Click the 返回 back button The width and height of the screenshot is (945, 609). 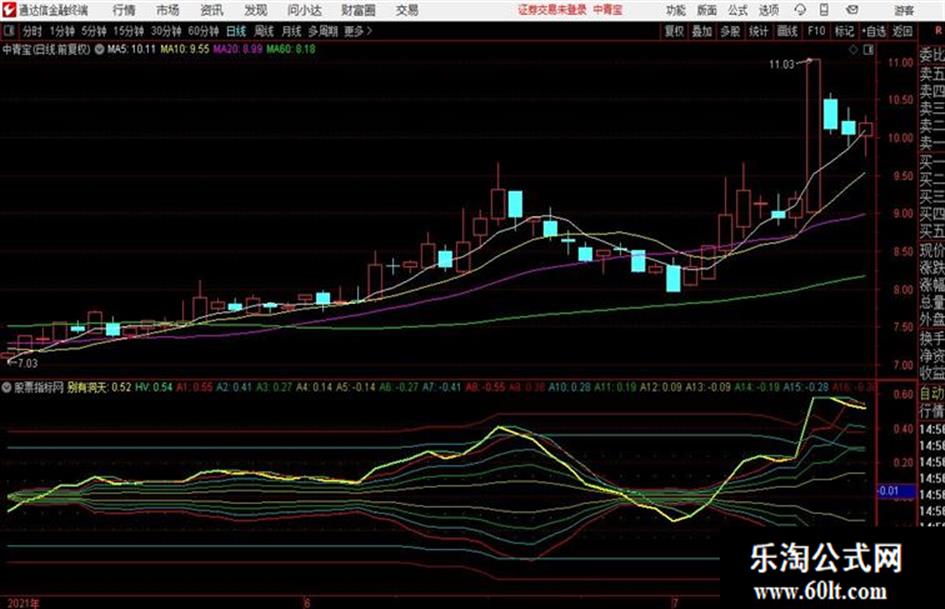coord(903,31)
